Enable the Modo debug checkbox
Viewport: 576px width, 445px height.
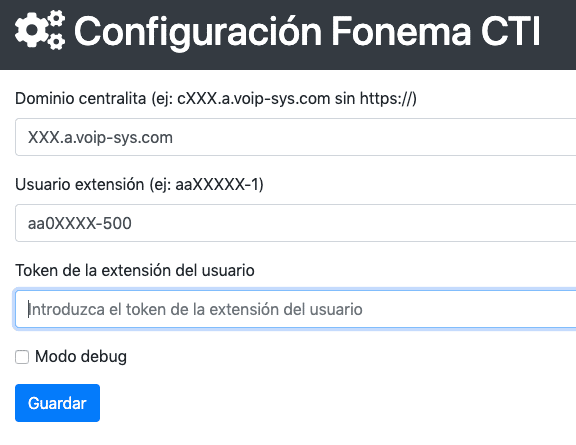point(22,357)
